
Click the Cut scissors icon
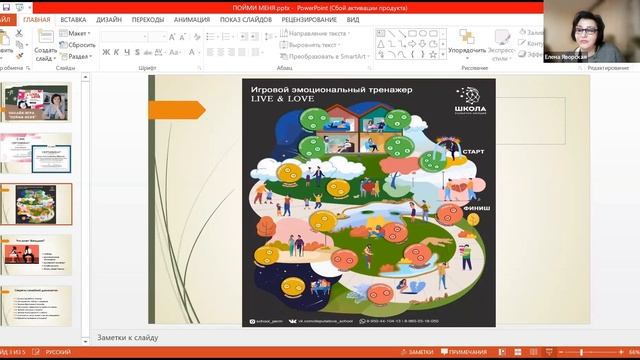point(19,33)
